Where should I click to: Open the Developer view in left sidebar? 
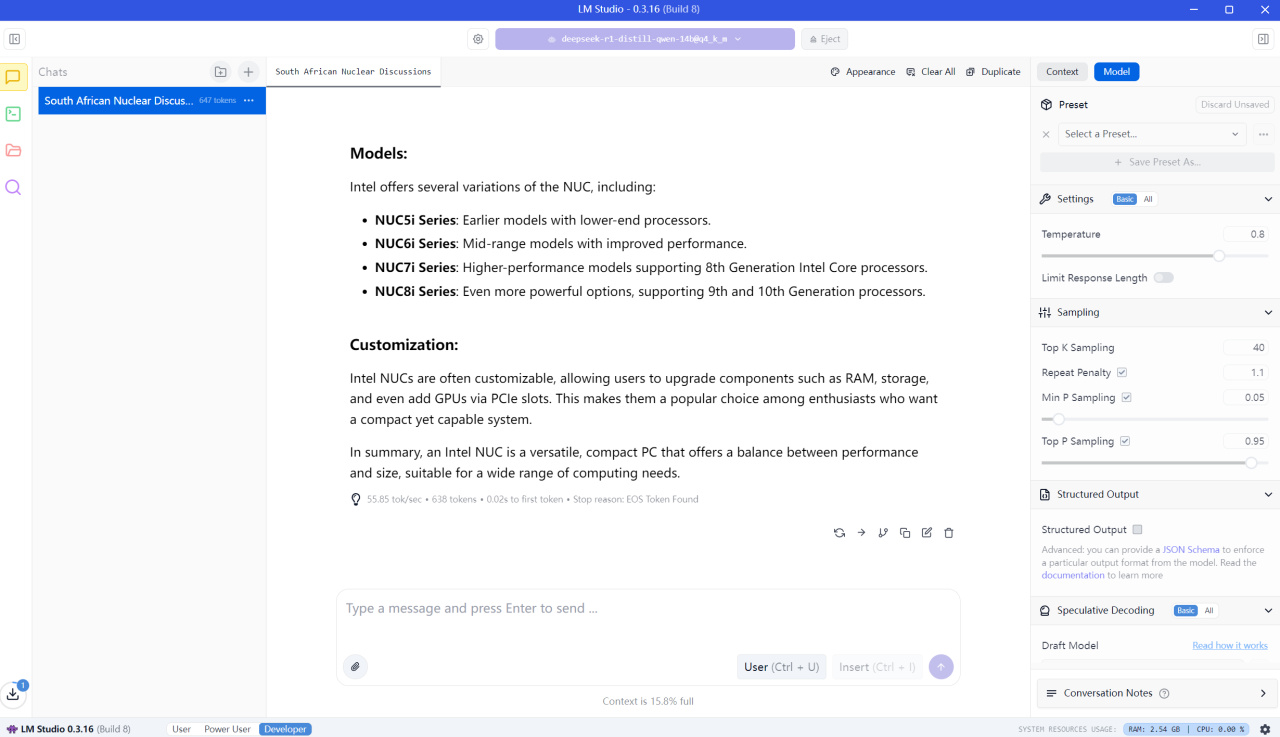(x=13, y=114)
